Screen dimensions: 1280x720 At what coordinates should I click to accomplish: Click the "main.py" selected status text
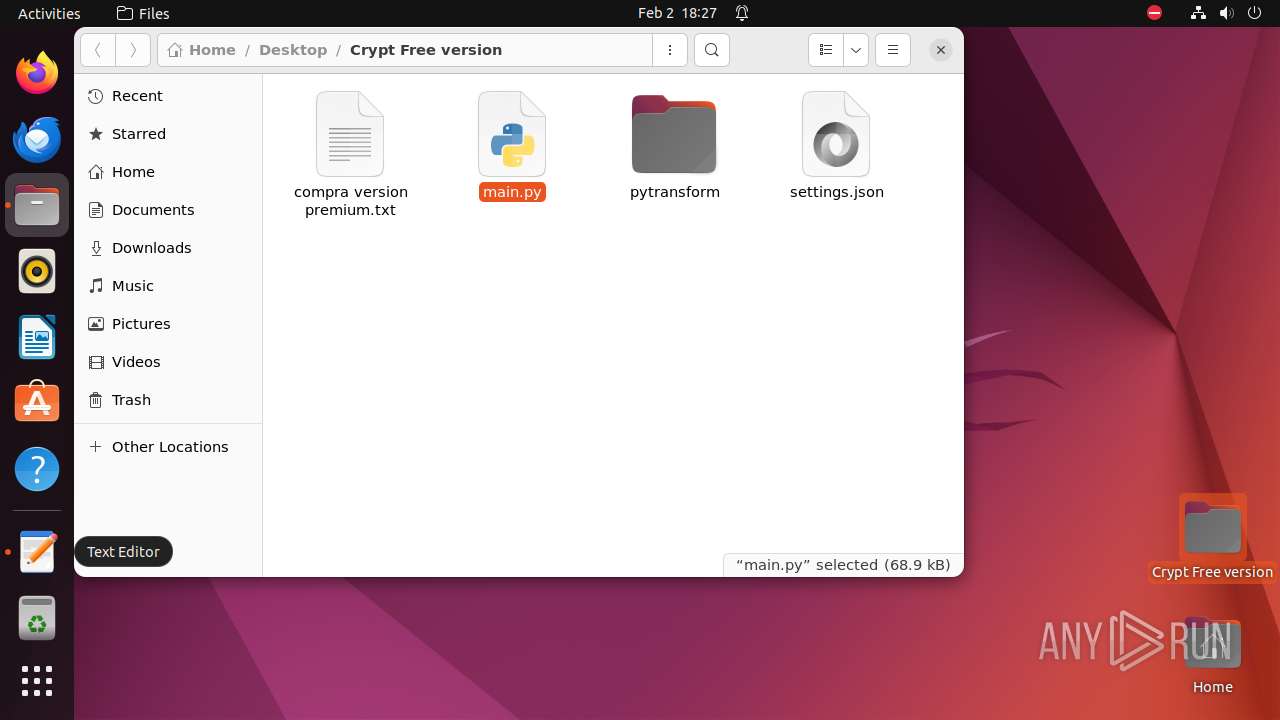coord(843,565)
